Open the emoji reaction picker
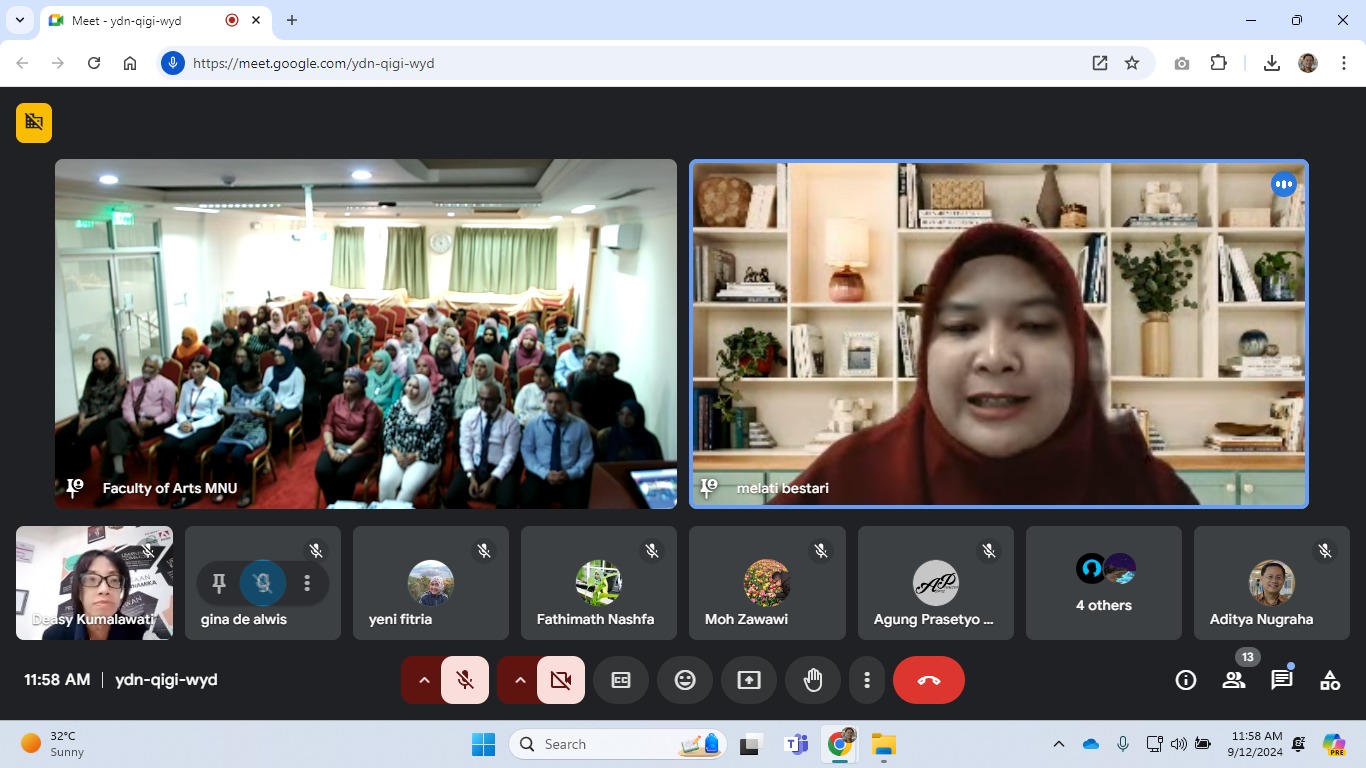Screen dimensions: 1366x768 (x=685, y=680)
